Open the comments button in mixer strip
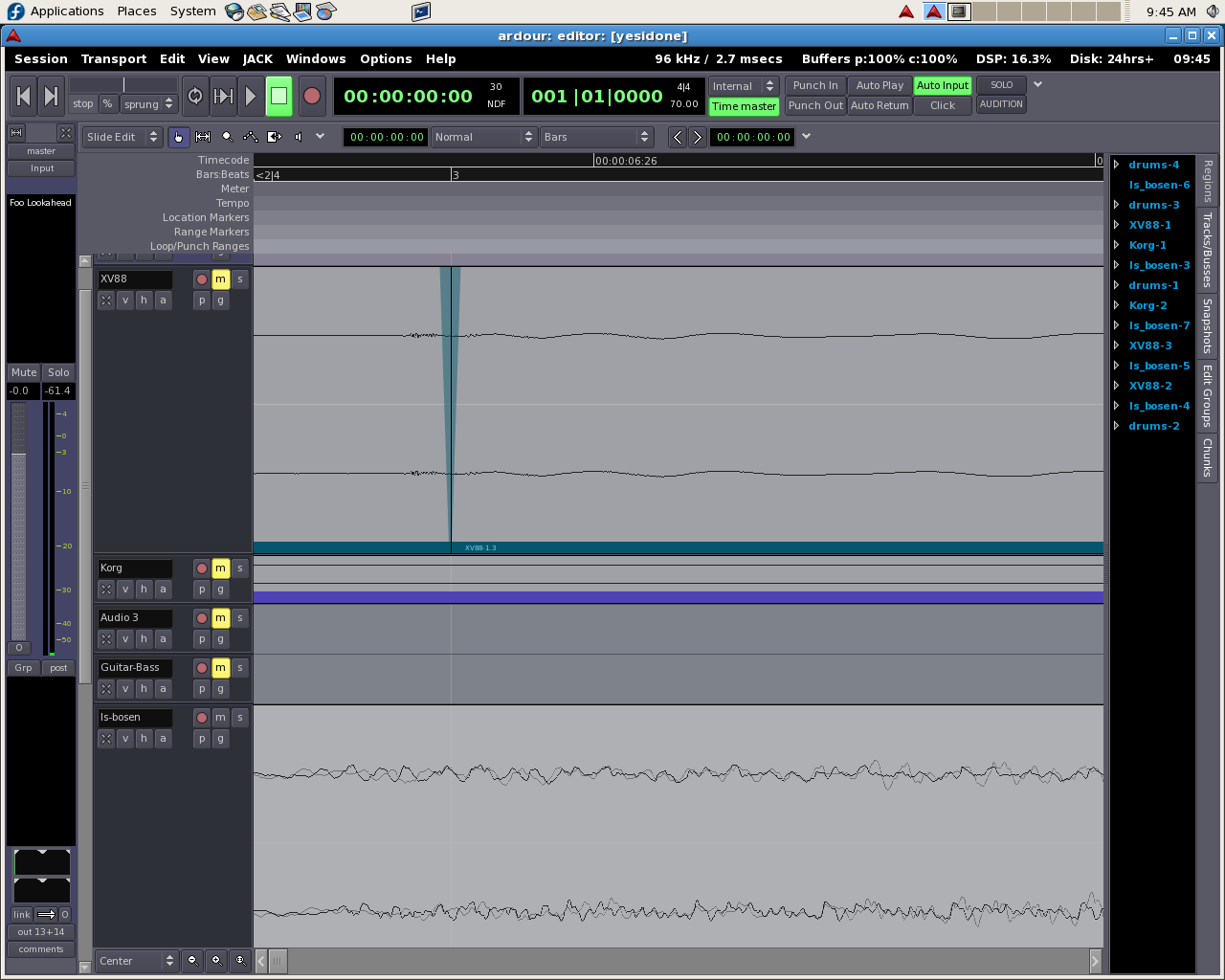 coord(41,949)
